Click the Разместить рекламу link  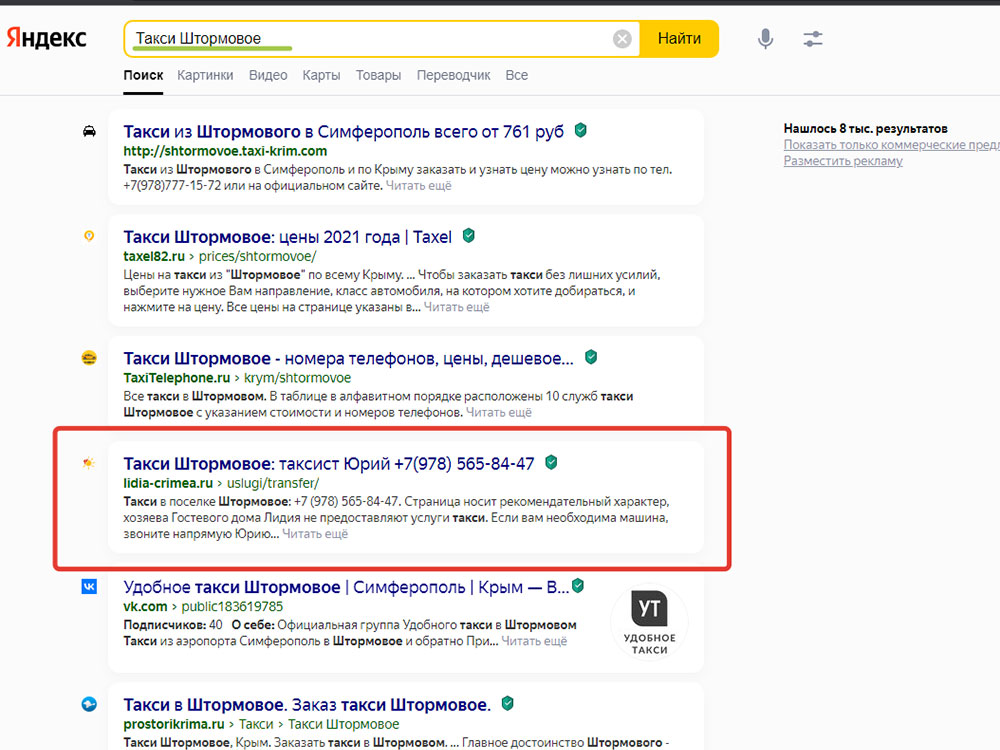click(843, 161)
